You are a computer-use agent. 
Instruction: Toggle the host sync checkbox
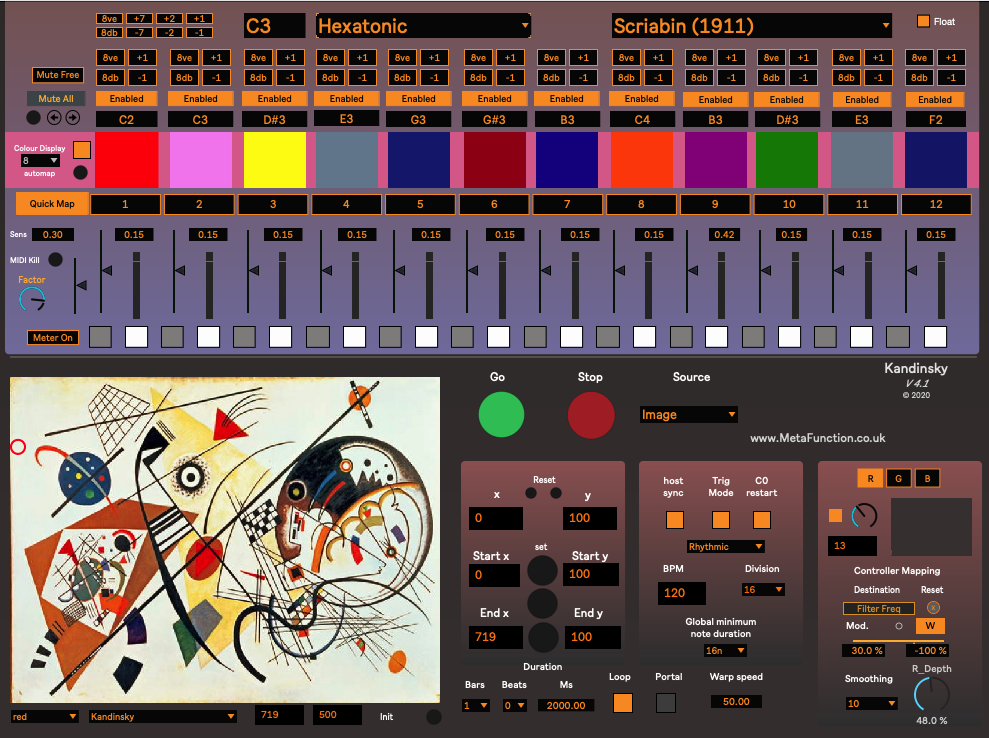[675, 520]
